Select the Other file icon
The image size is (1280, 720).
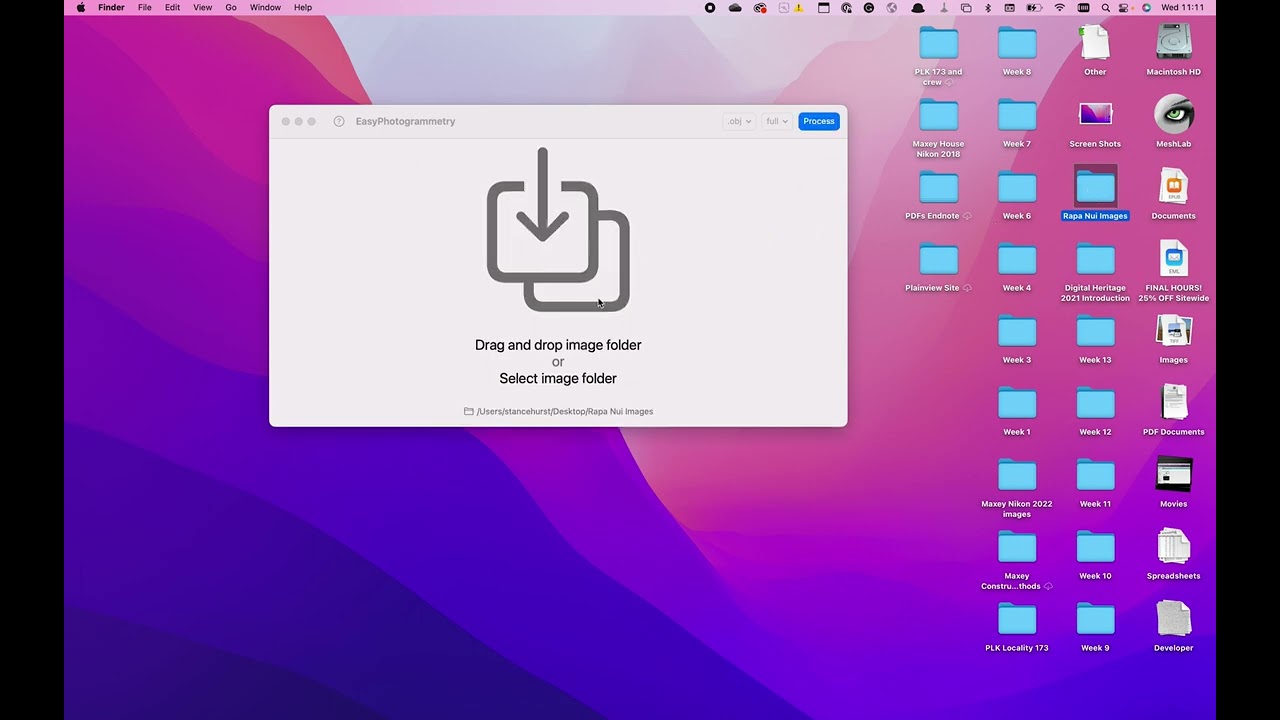tap(1095, 43)
